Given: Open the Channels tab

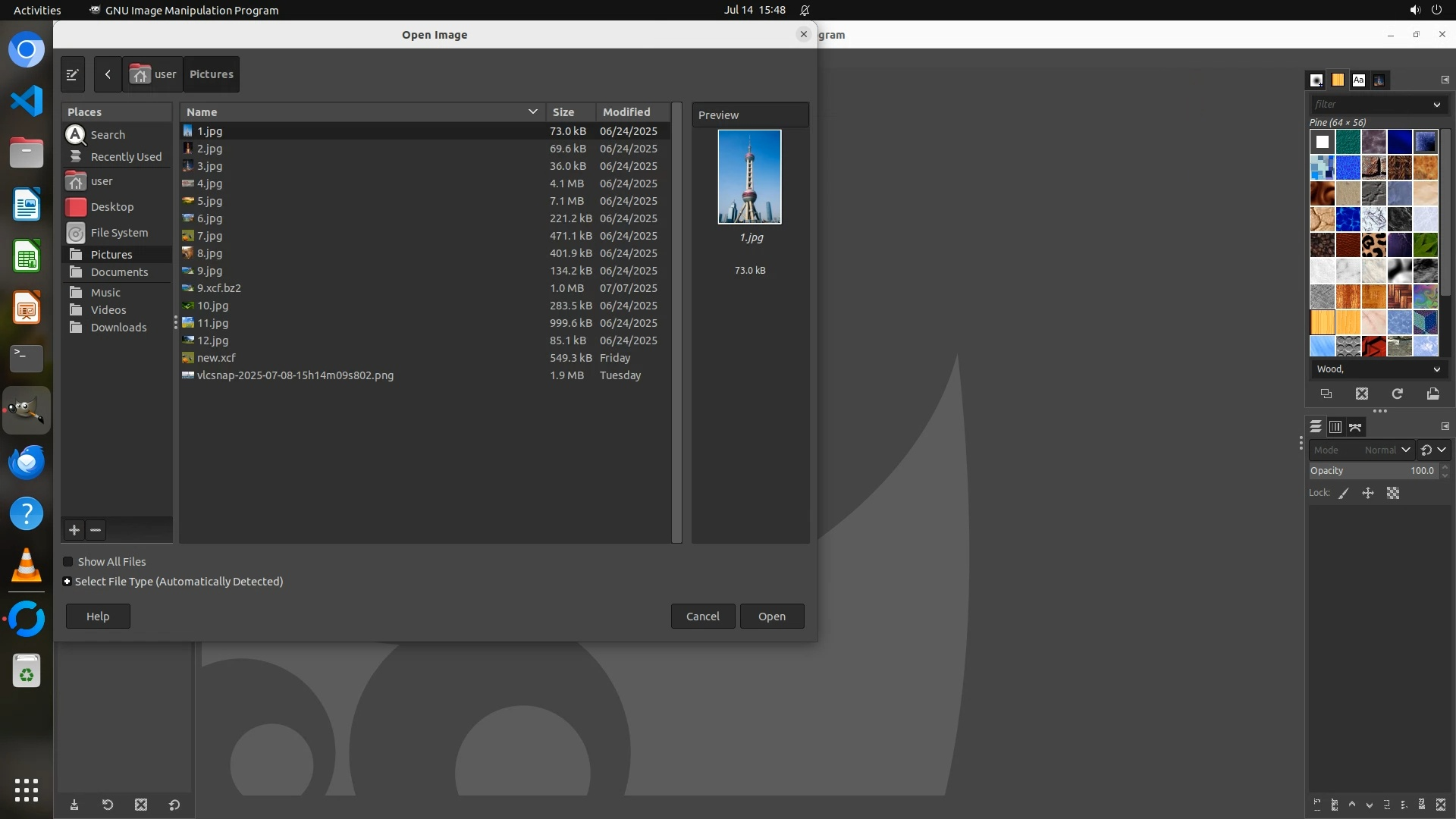Looking at the screenshot, I should pyautogui.click(x=1335, y=427).
